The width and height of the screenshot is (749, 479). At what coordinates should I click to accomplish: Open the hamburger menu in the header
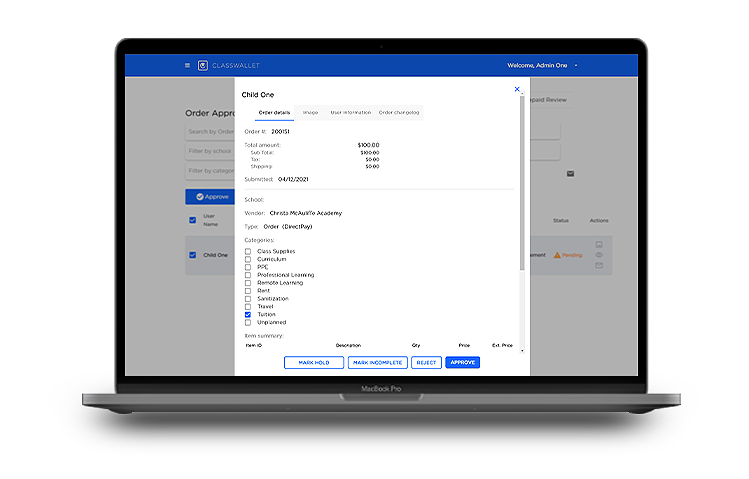click(x=187, y=65)
